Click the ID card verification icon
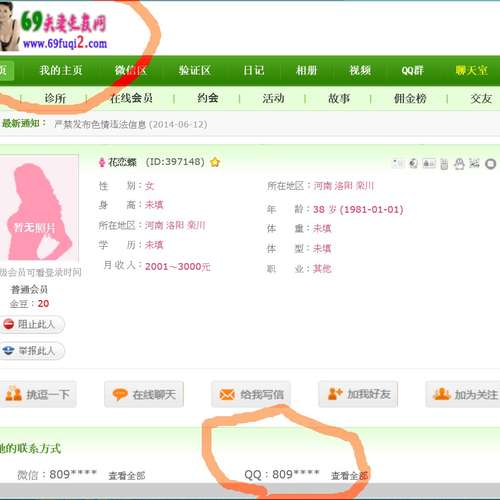This screenshot has height=500, width=500. (429, 163)
